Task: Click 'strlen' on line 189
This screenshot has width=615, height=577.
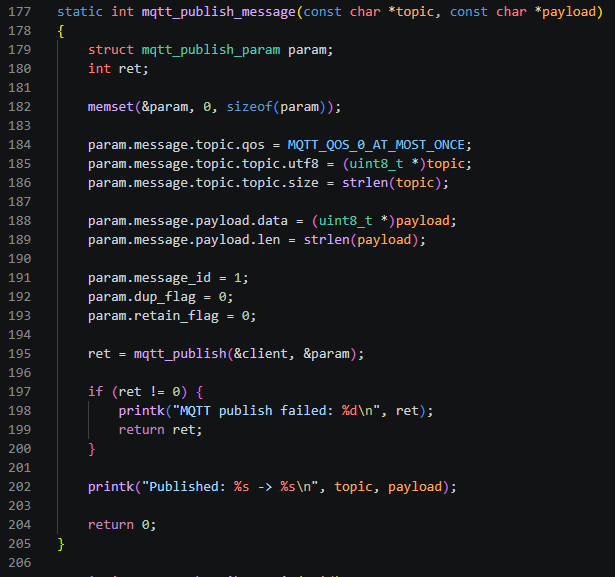Action: 327,240
